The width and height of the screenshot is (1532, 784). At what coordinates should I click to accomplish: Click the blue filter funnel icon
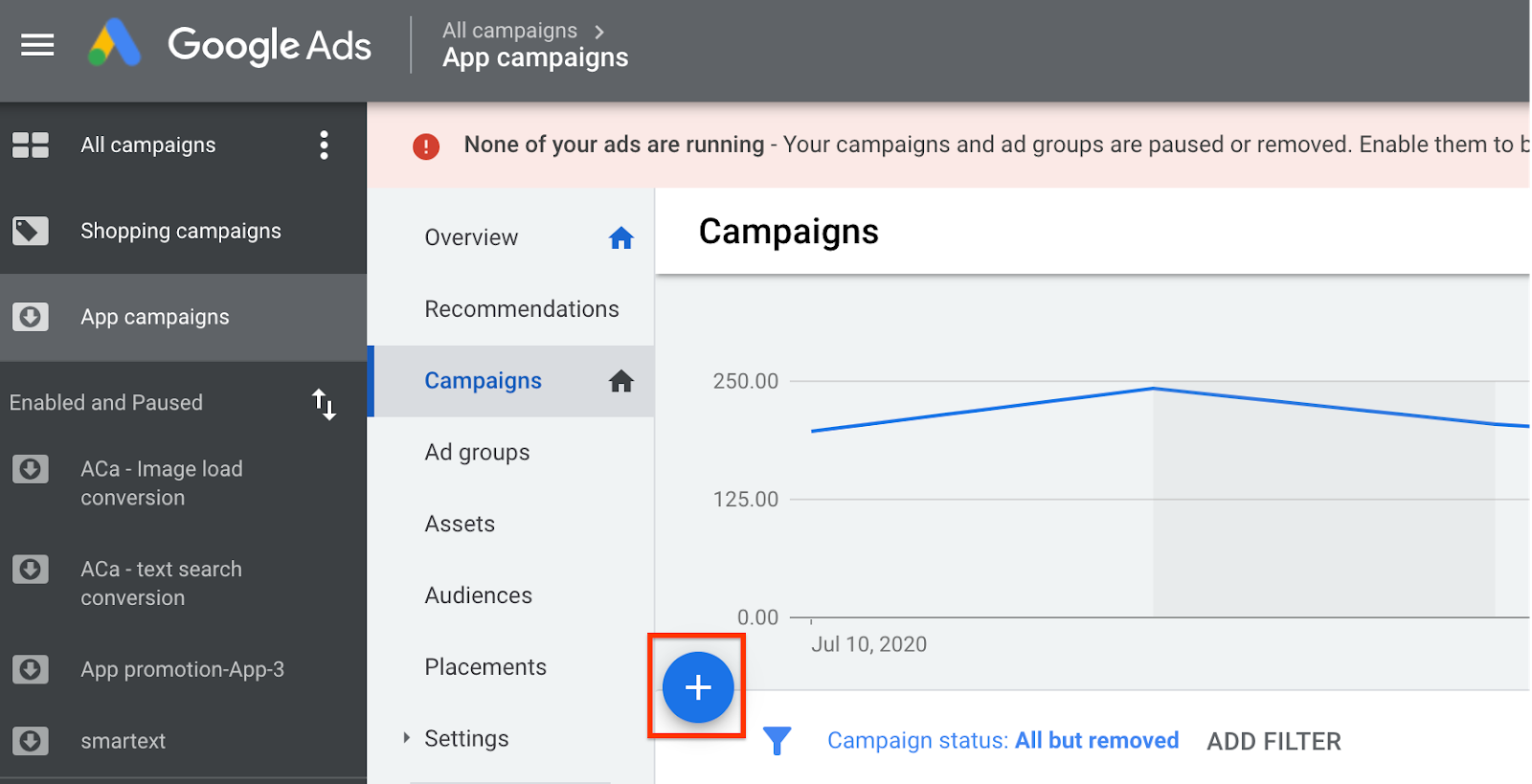point(777,740)
